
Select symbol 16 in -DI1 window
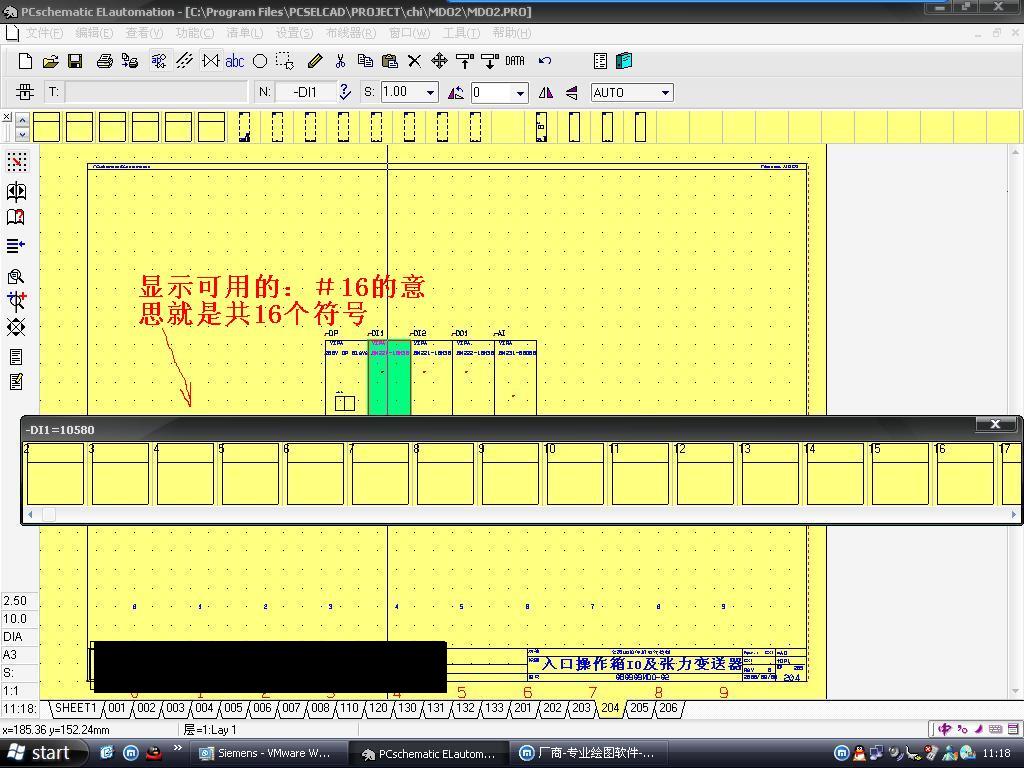[964, 473]
